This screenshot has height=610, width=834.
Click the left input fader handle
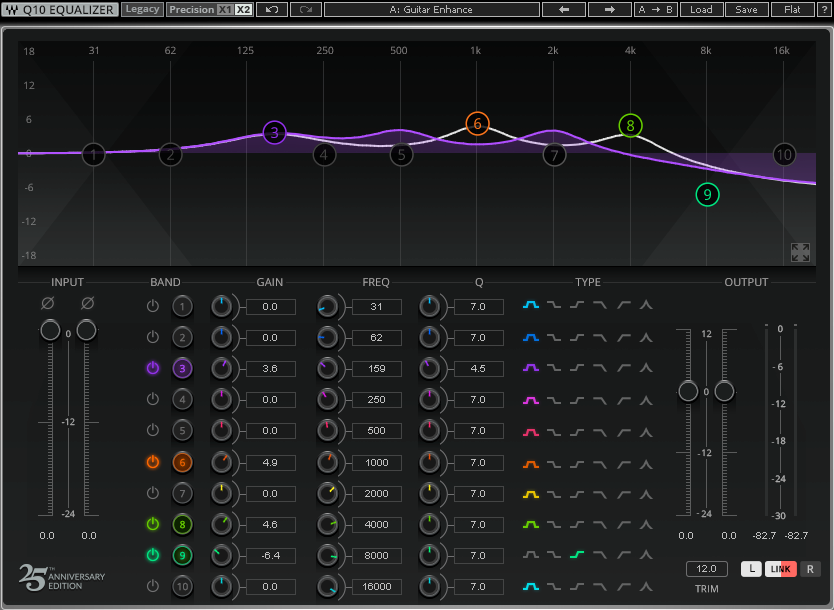coord(50,330)
